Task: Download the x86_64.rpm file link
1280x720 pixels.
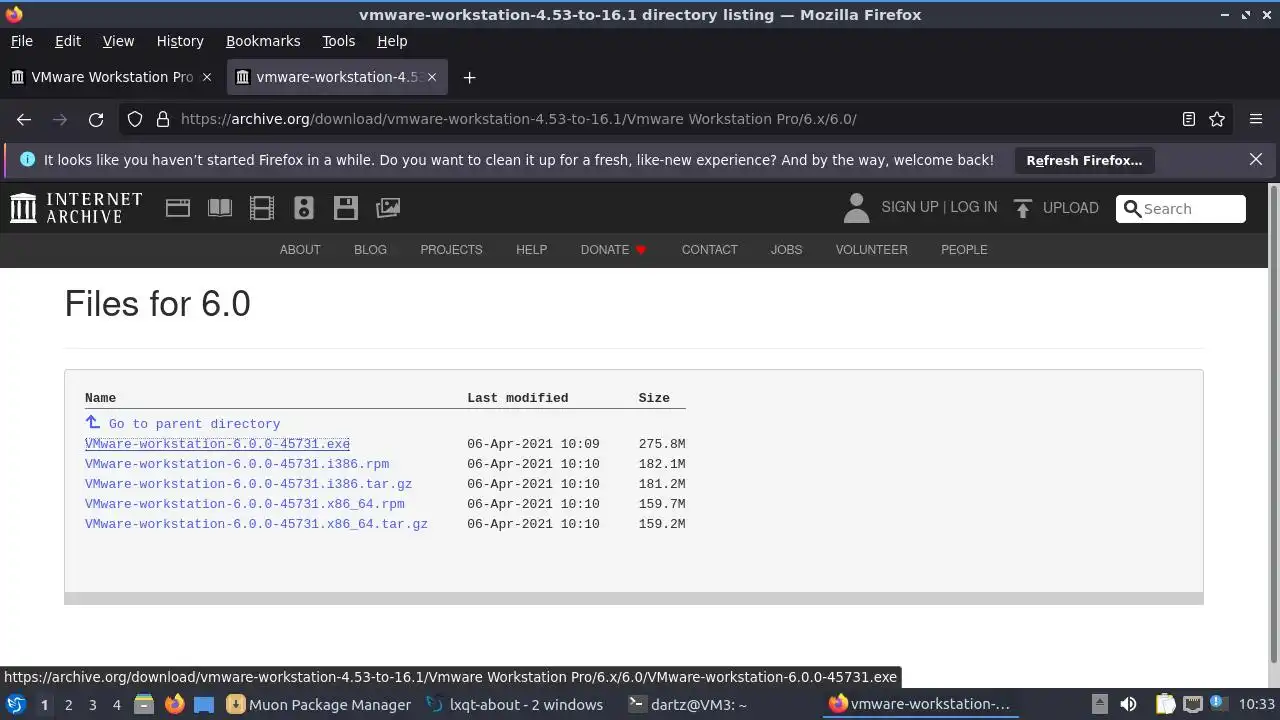Action: (x=245, y=504)
